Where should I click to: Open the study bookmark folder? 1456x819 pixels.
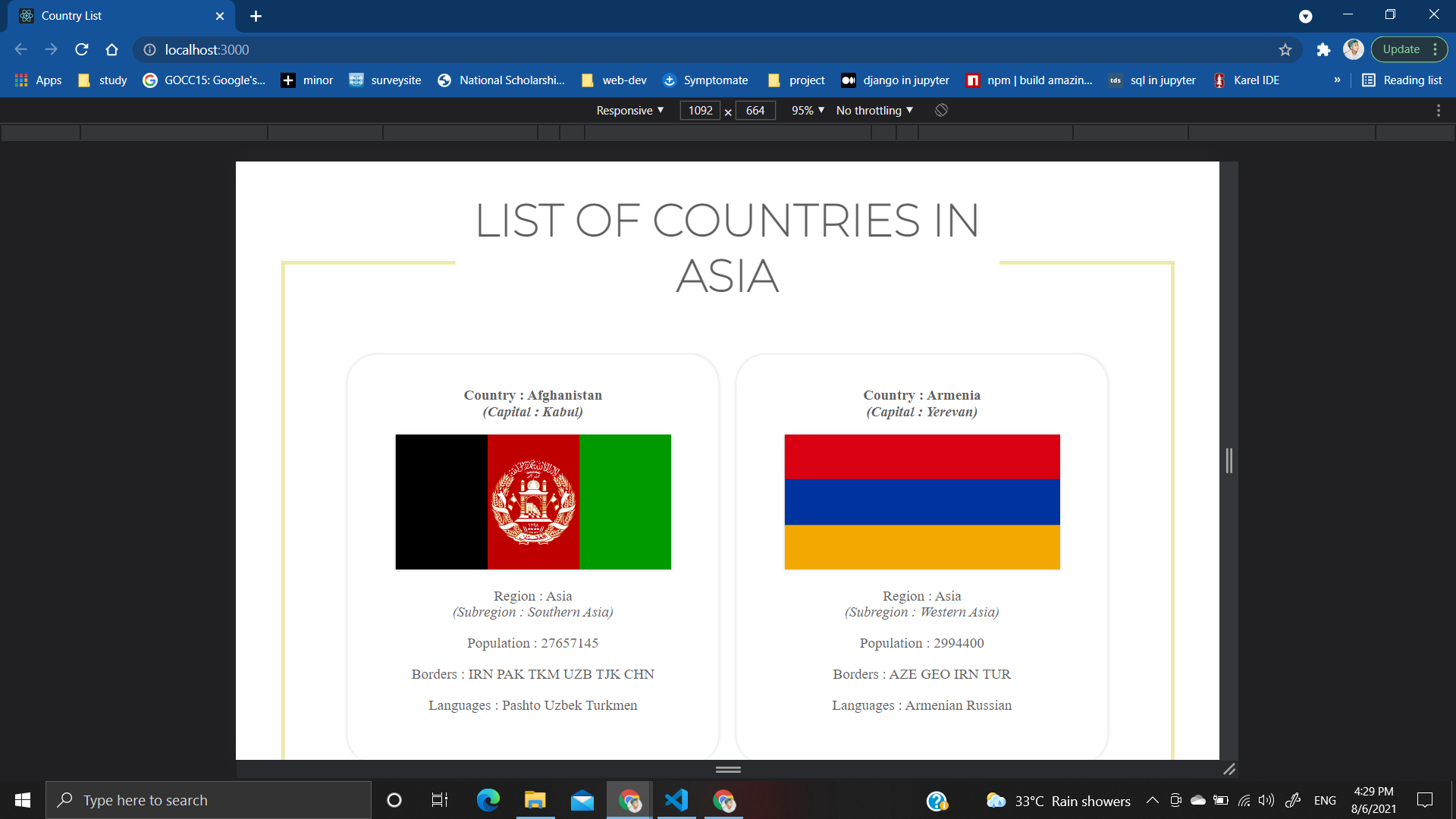[102, 80]
